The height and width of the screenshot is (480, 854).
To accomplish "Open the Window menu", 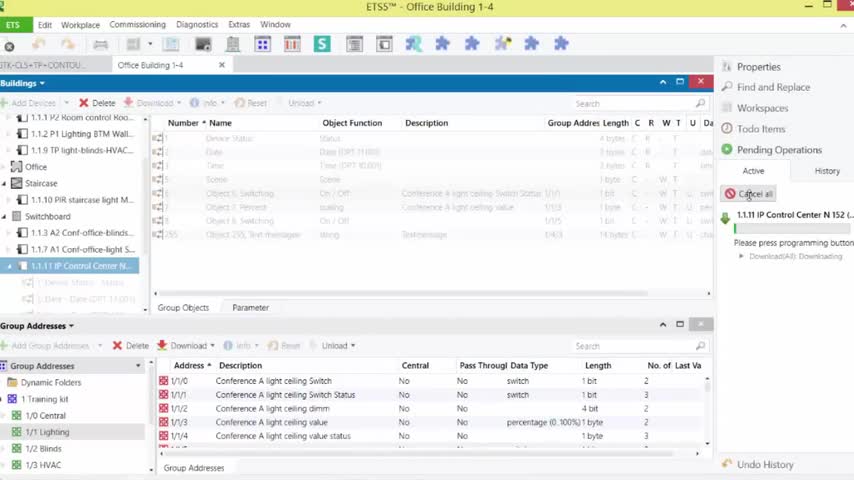I will pos(275,25).
